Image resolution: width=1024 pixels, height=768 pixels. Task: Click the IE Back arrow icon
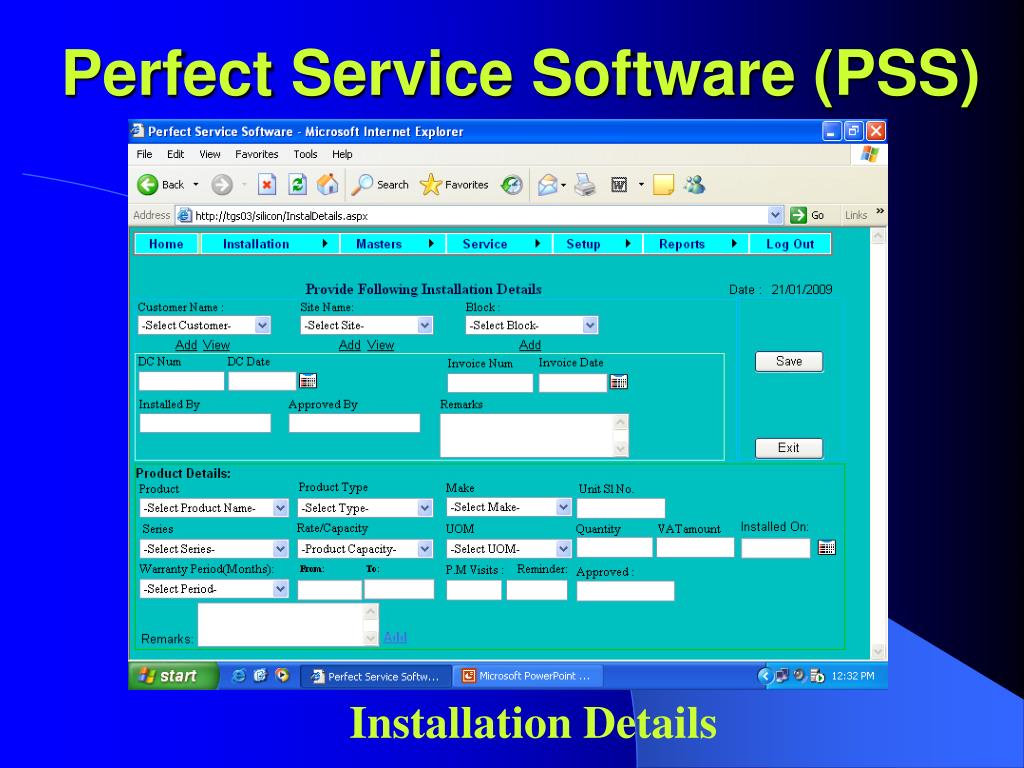(148, 185)
